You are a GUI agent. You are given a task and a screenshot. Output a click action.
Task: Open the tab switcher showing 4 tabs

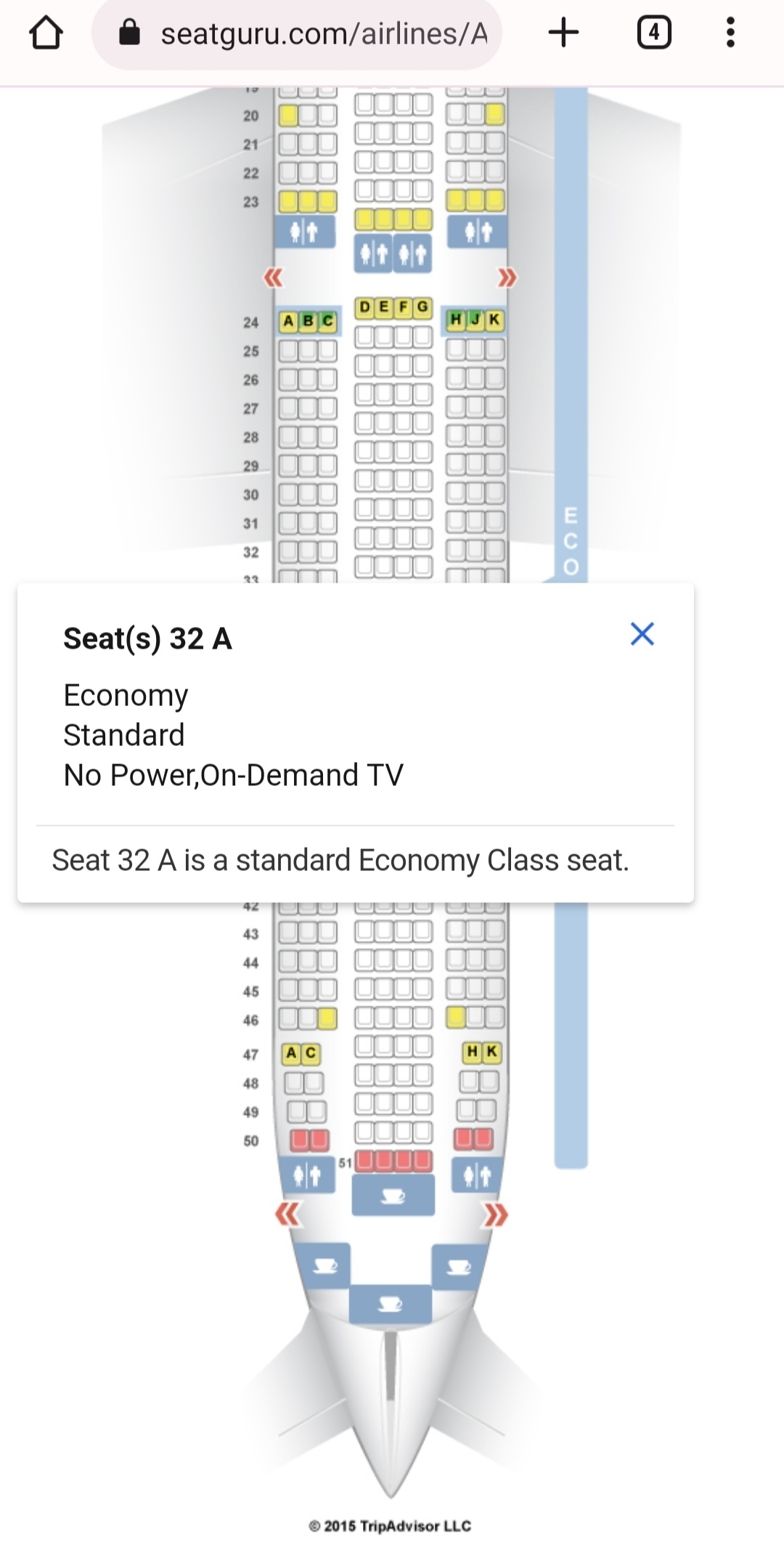tap(653, 33)
